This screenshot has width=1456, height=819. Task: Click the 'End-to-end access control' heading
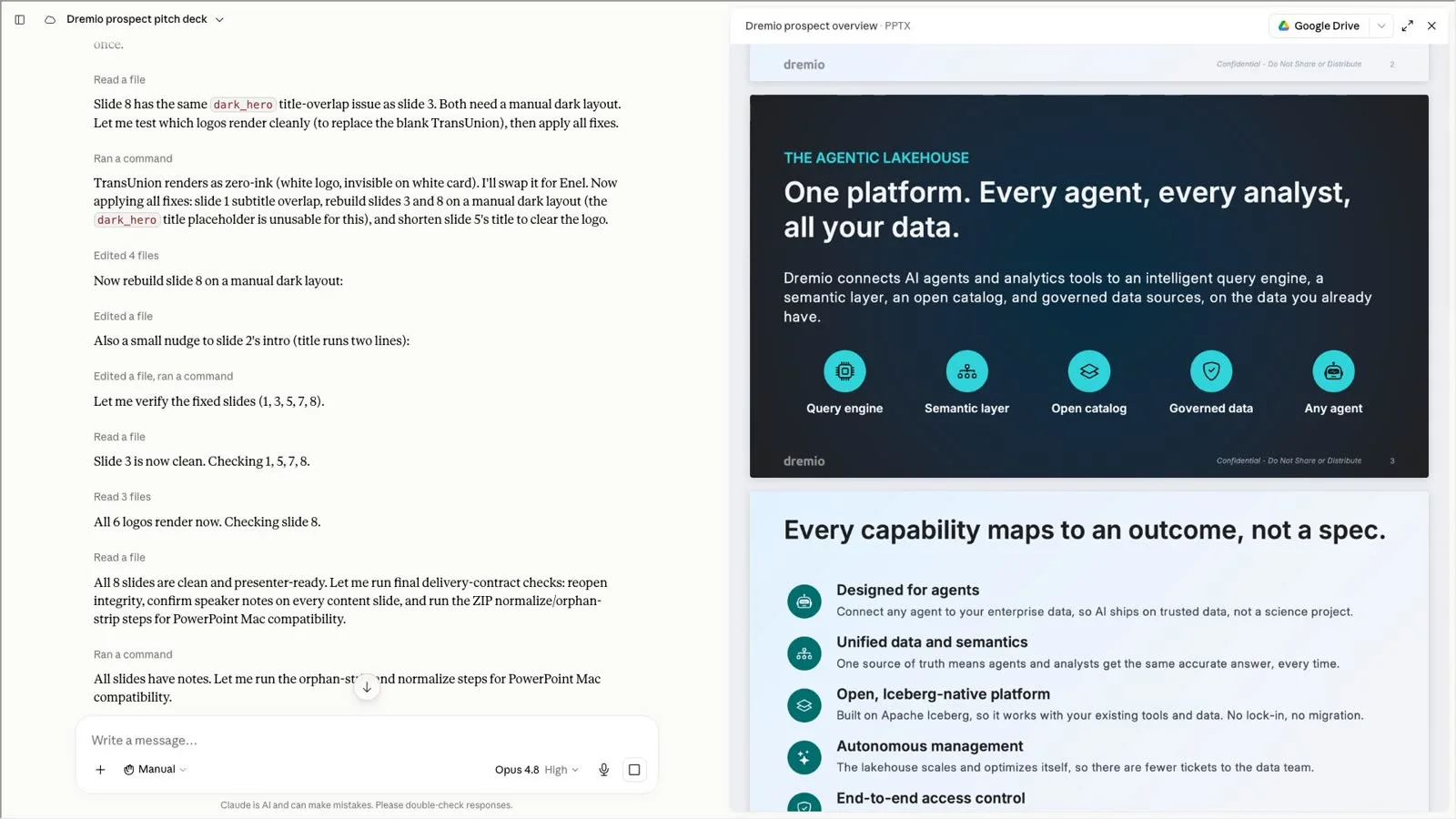[930, 798]
